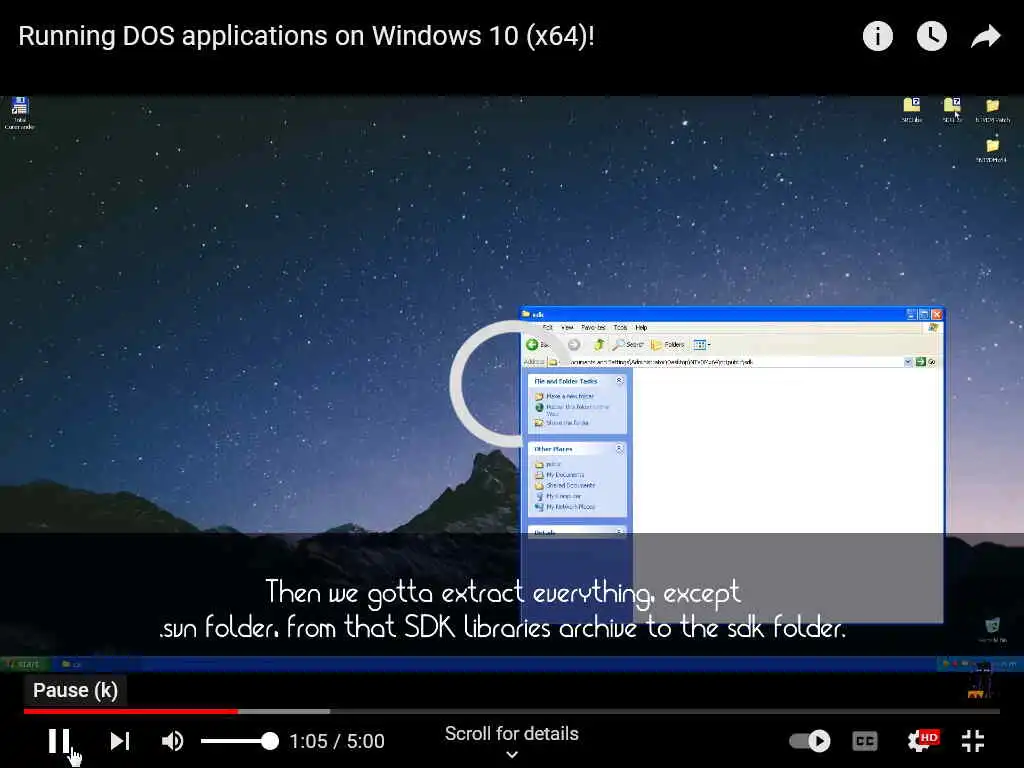The image size is (1024, 768).
Task: Click Make a new folder link
Action: (x=564, y=396)
